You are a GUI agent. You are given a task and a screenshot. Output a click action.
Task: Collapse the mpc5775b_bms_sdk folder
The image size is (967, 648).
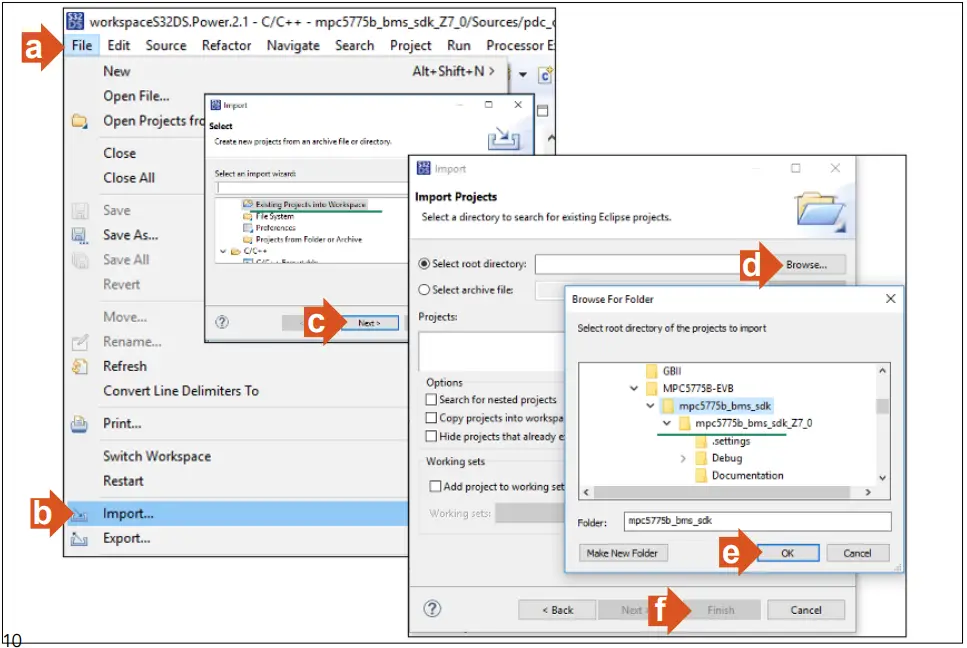pos(650,406)
